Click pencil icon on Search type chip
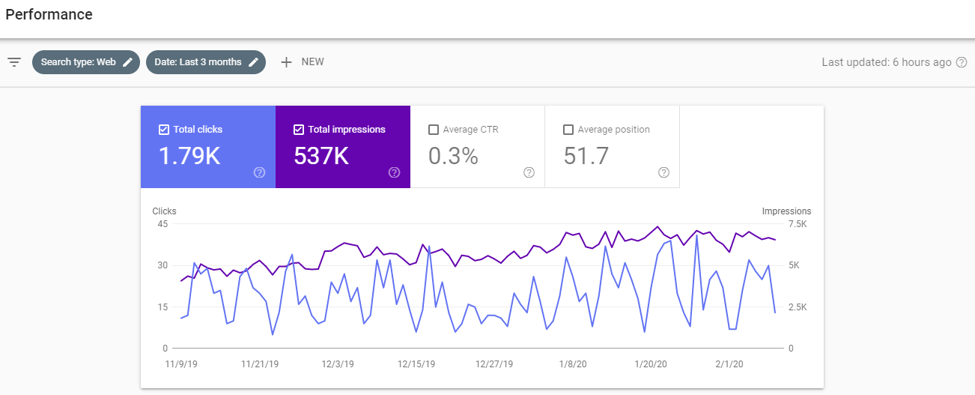Image resolution: width=975 pixels, height=395 pixels. click(128, 62)
